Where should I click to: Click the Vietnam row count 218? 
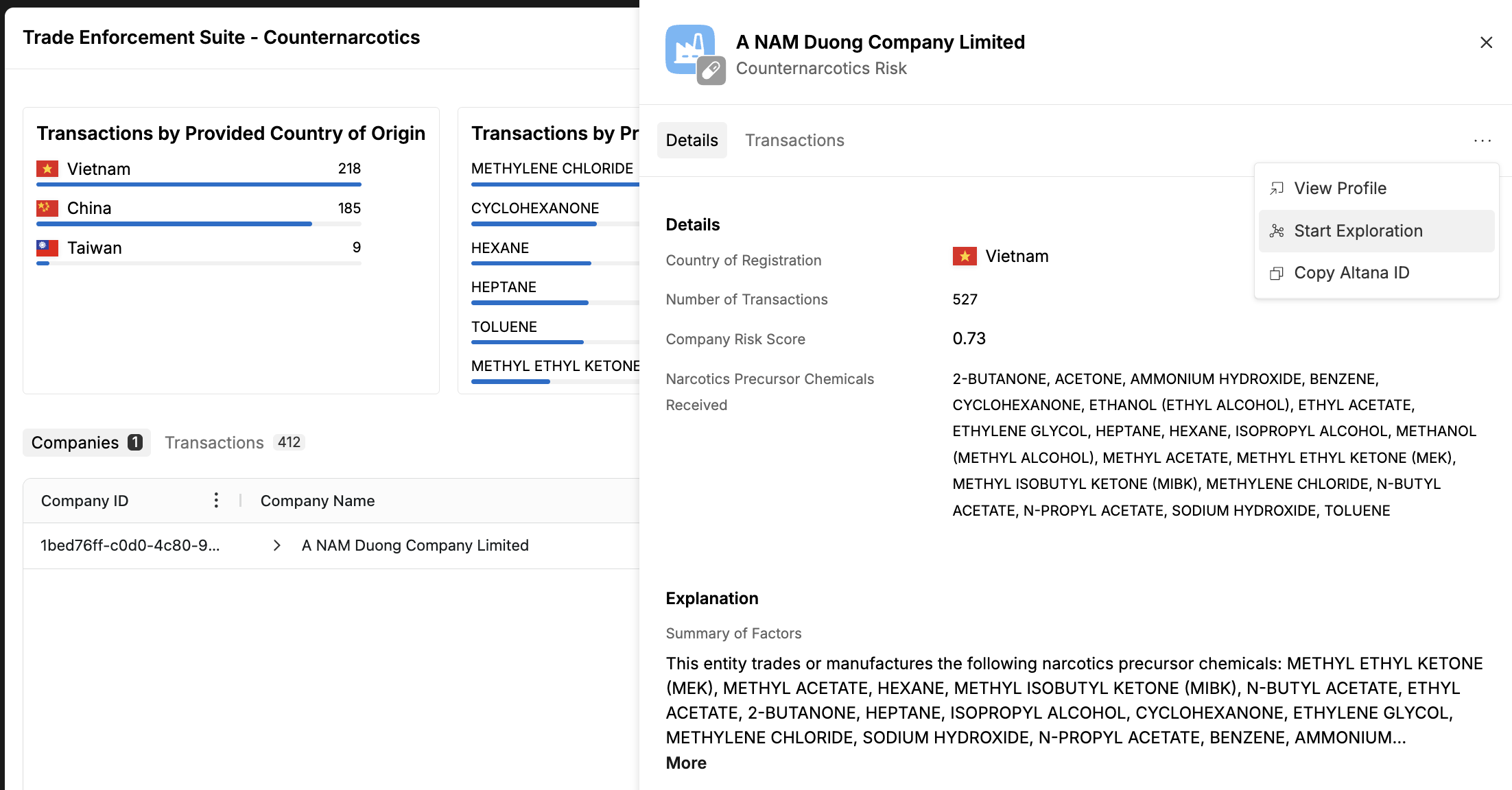point(349,169)
